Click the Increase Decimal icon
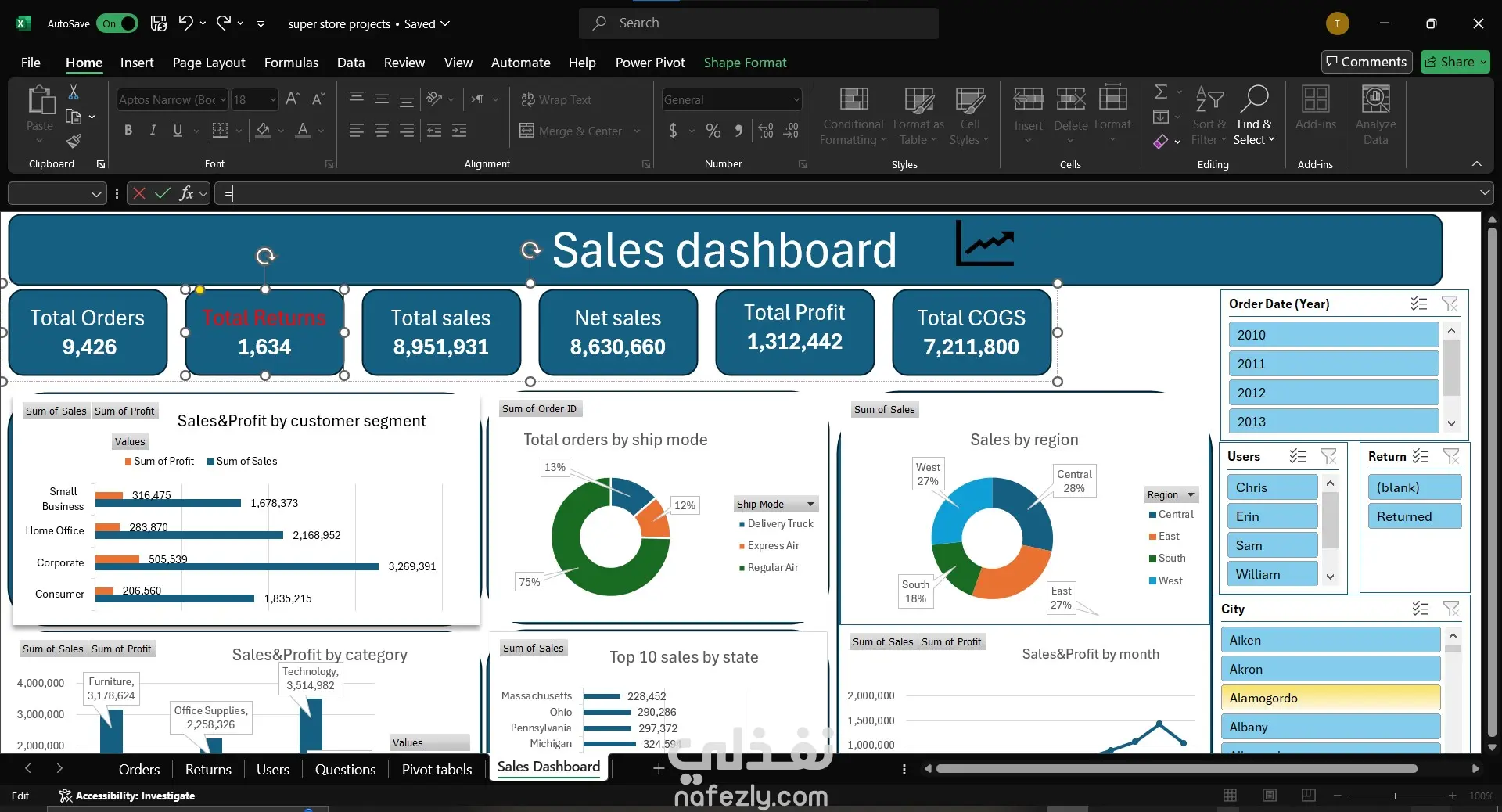 766,131
